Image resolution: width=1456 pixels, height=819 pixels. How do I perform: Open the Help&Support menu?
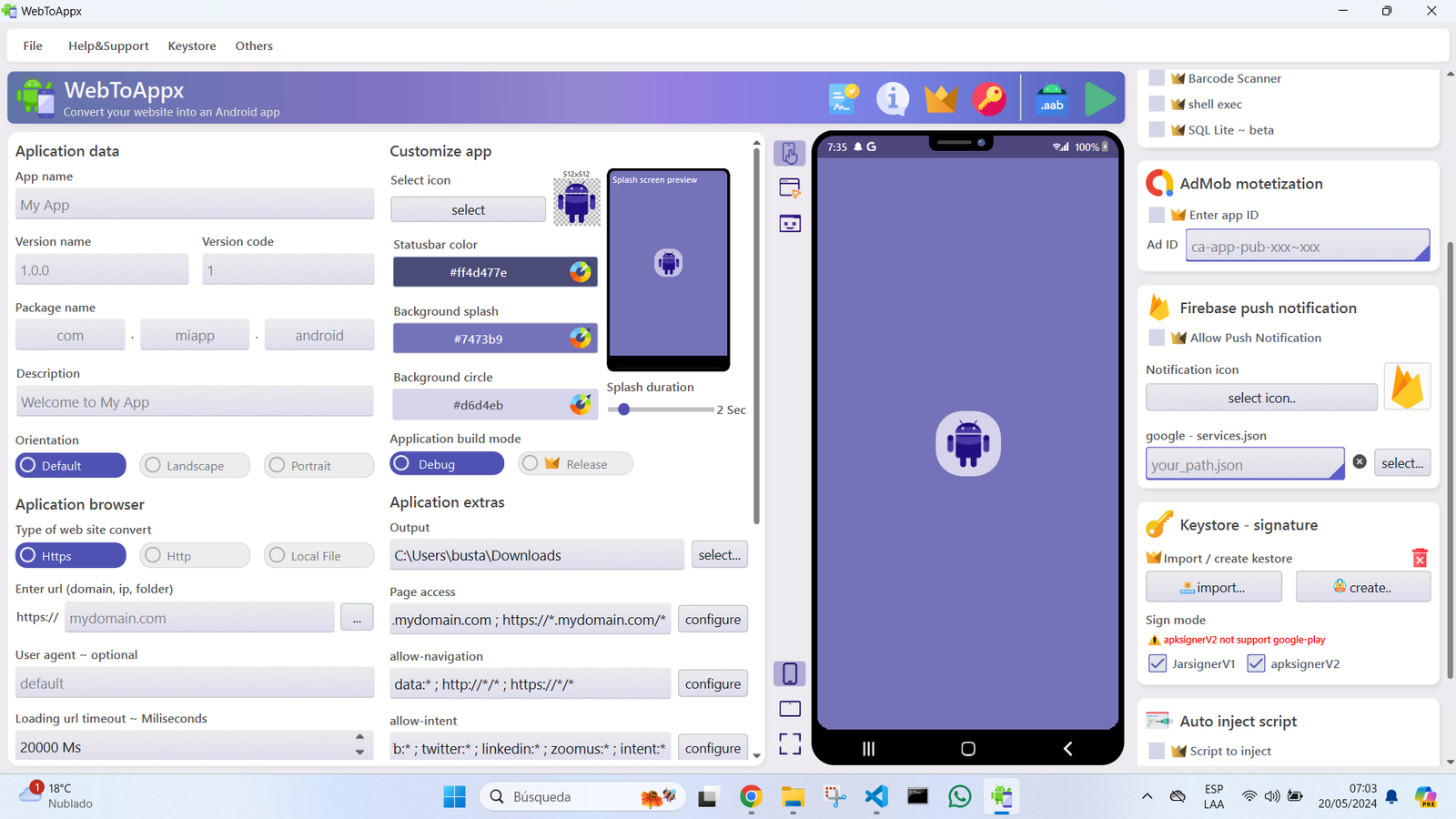tap(108, 45)
